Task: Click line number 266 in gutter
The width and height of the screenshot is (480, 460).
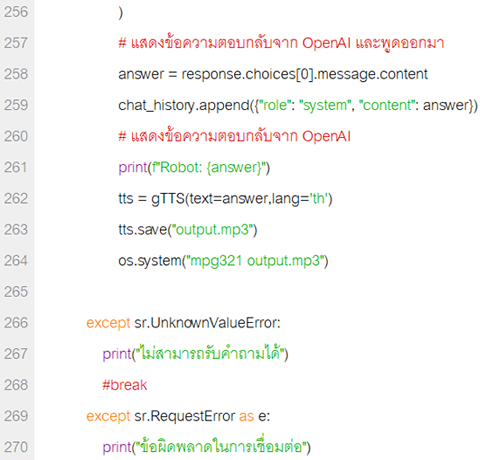Action: (x=16, y=323)
